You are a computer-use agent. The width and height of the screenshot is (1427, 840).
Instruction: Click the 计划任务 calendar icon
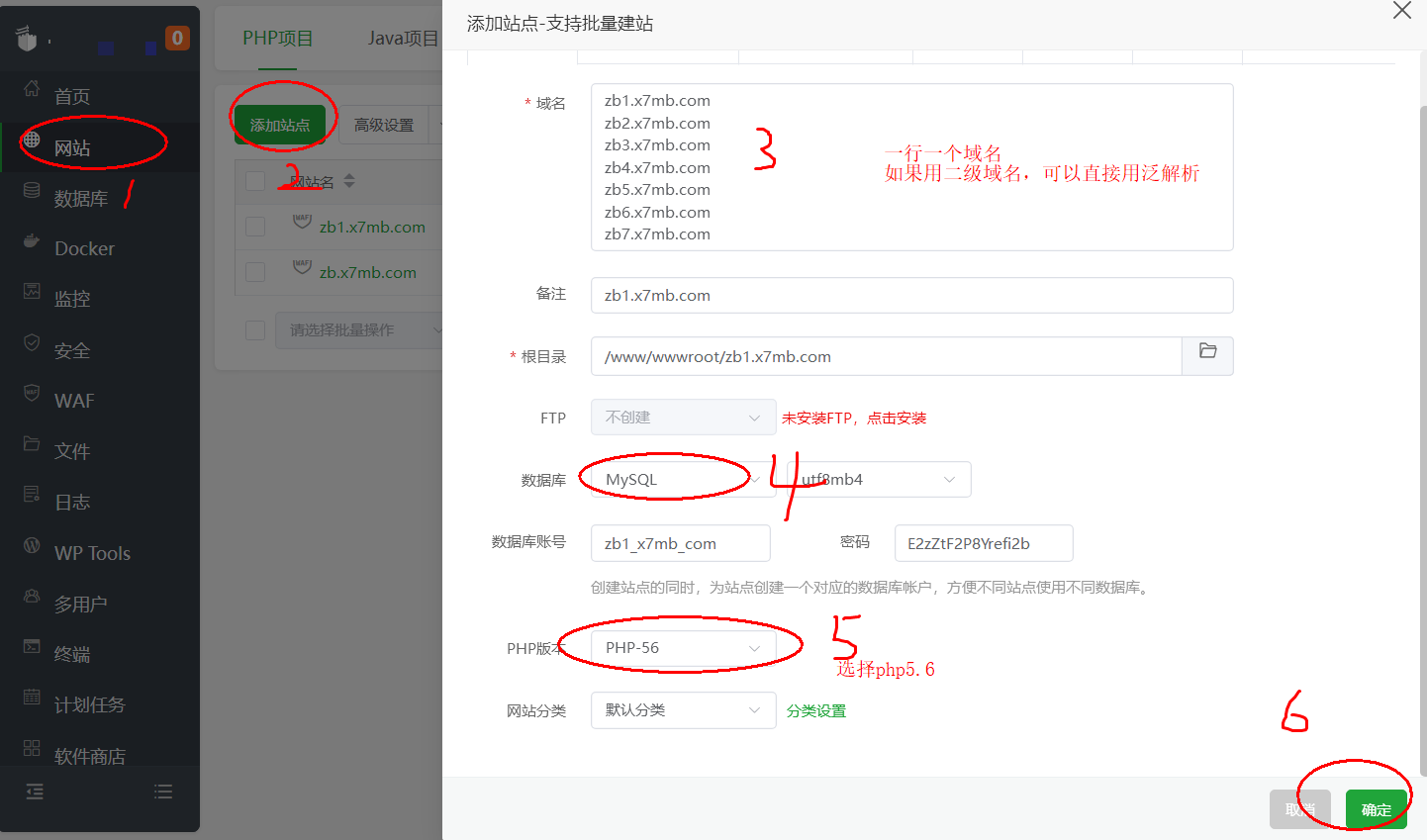(x=32, y=698)
